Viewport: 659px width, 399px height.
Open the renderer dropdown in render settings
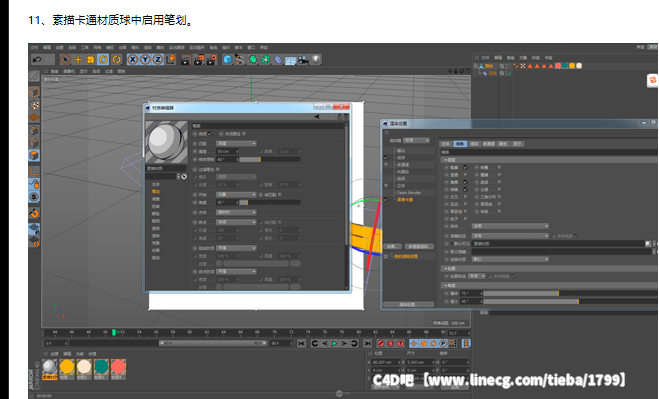(416, 140)
